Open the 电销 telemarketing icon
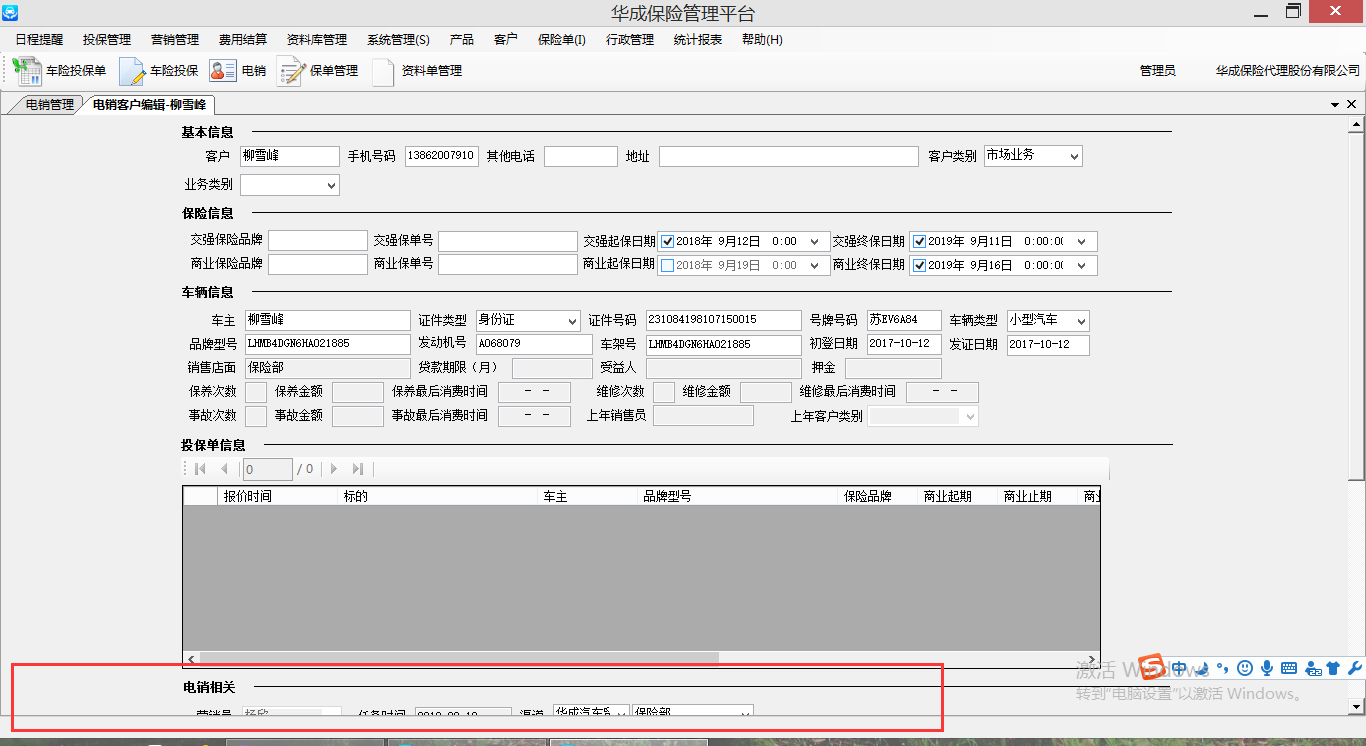 (222, 71)
